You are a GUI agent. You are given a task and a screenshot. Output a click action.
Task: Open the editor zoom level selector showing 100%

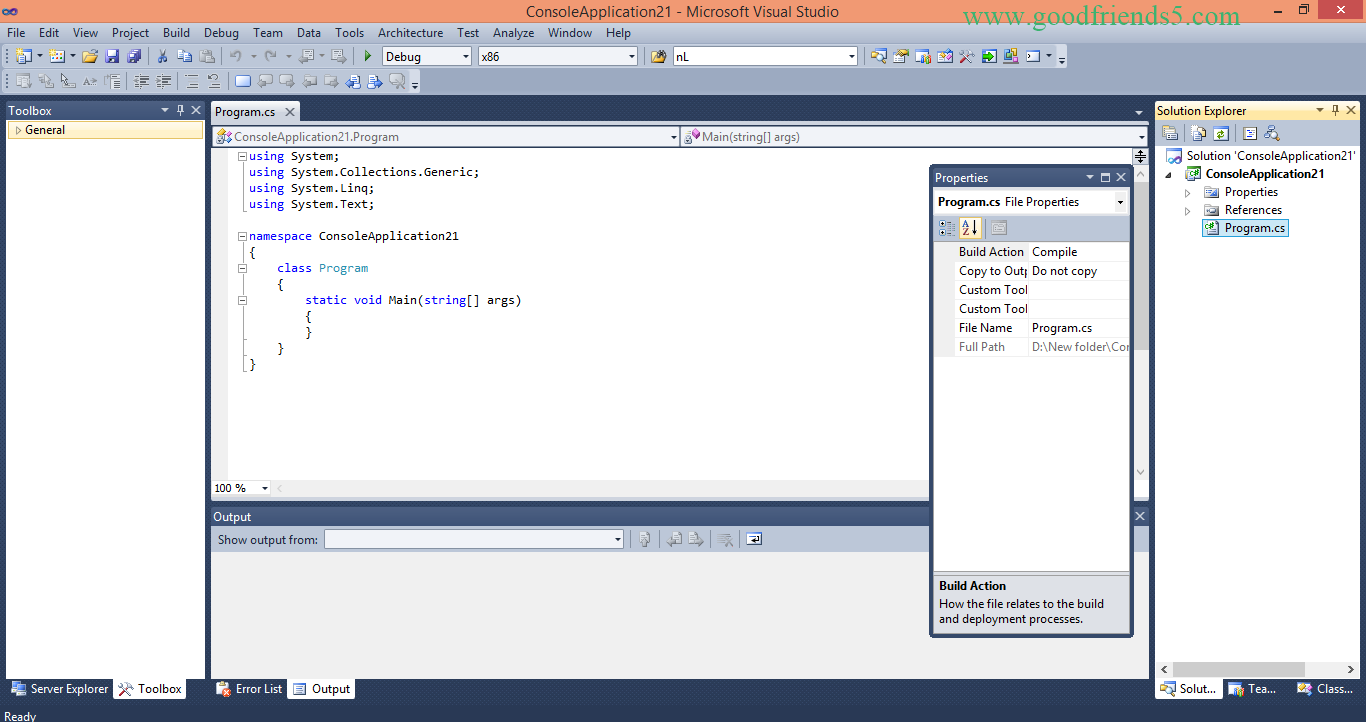(x=240, y=488)
